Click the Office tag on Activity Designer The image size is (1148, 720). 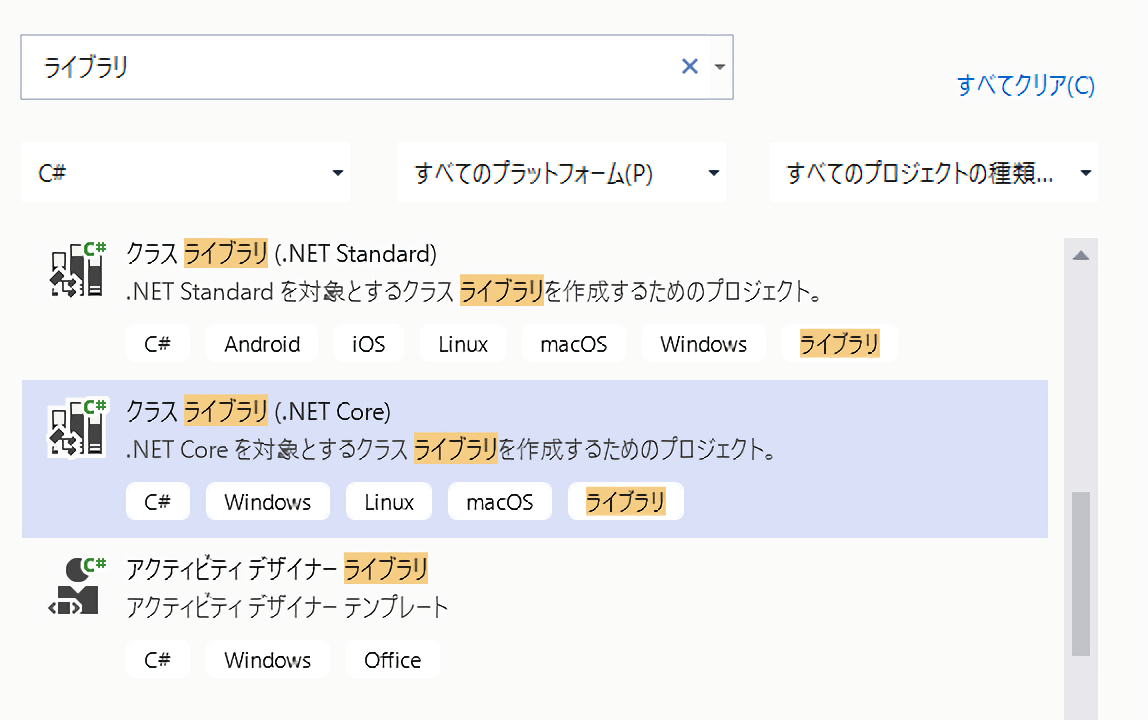[393, 660]
